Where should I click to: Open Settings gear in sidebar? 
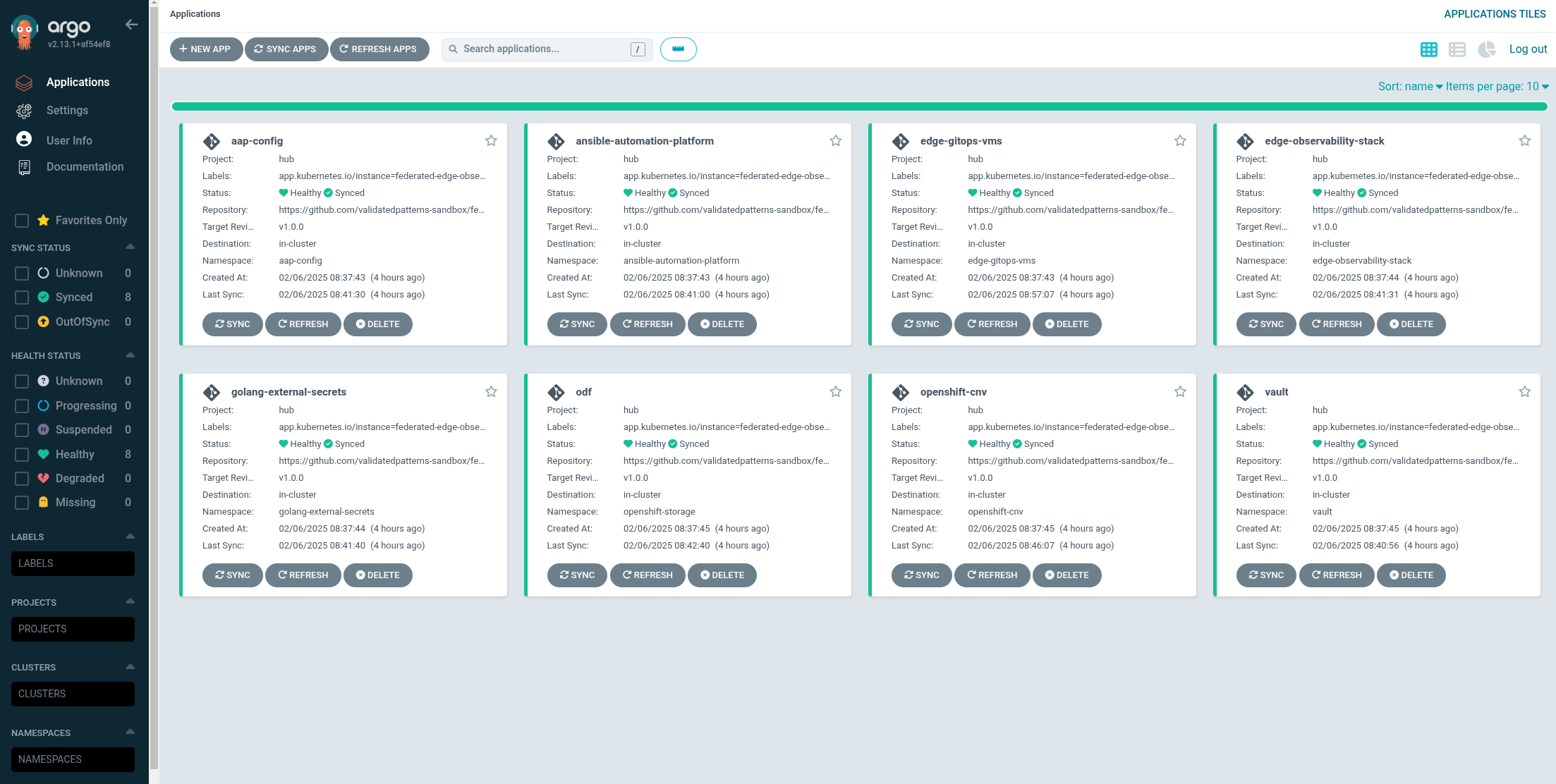click(x=24, y=111)
